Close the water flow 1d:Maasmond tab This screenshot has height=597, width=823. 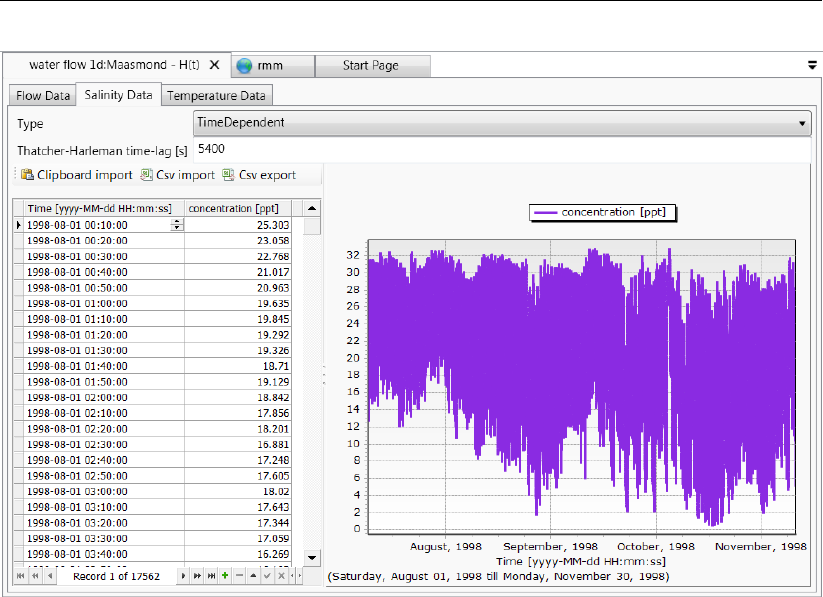[x=214, y=65]
